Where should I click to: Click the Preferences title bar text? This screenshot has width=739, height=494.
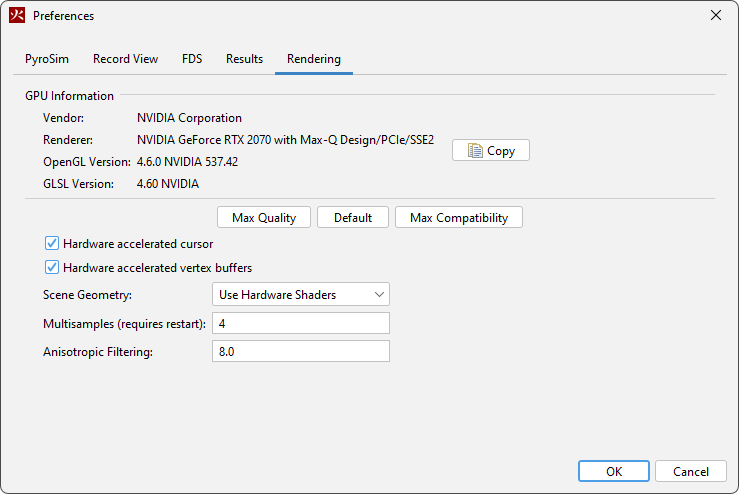click(x=64, y=16)
